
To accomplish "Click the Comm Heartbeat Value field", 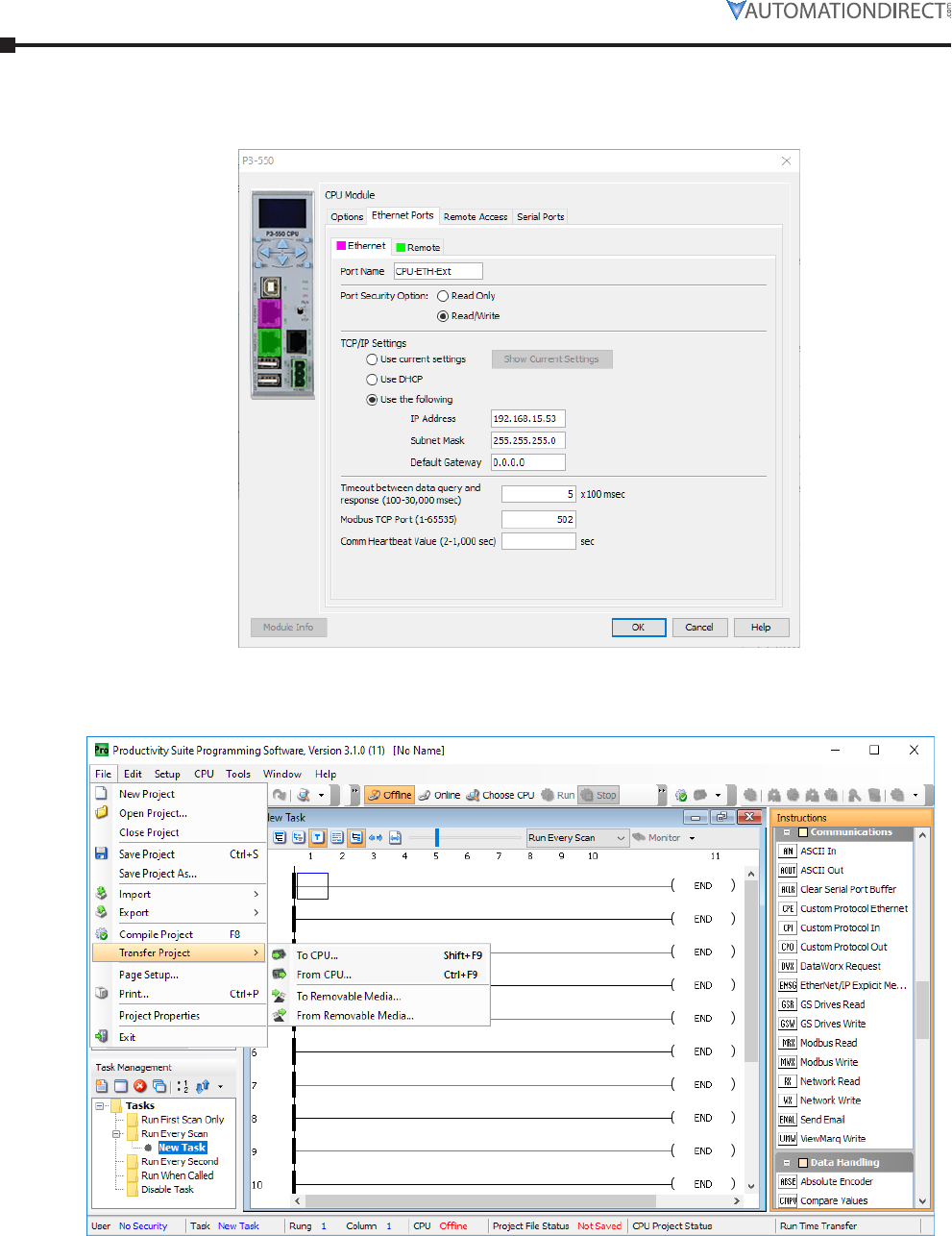I will tap(538, 542).
